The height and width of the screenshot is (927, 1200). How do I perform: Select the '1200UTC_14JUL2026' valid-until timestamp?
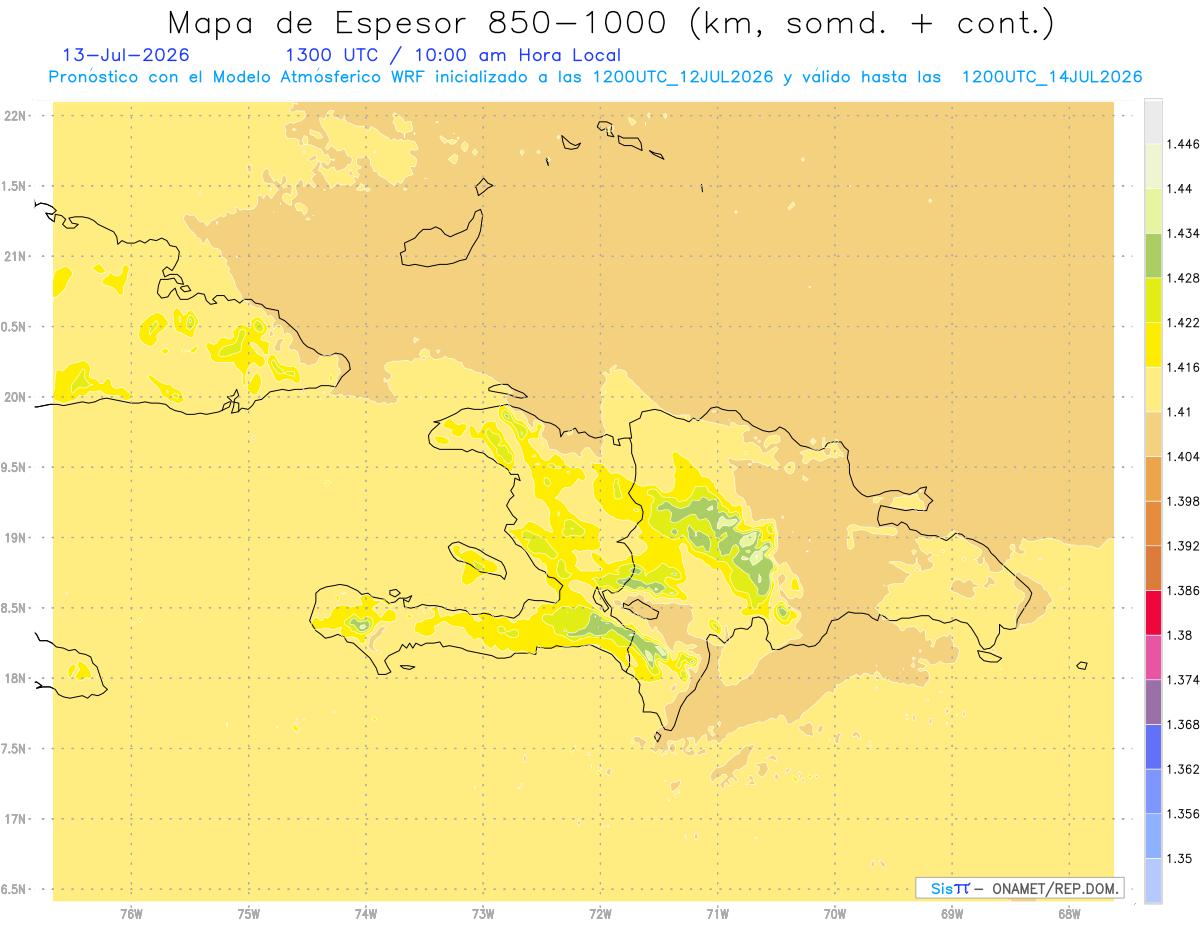[x=1051, y=77]
